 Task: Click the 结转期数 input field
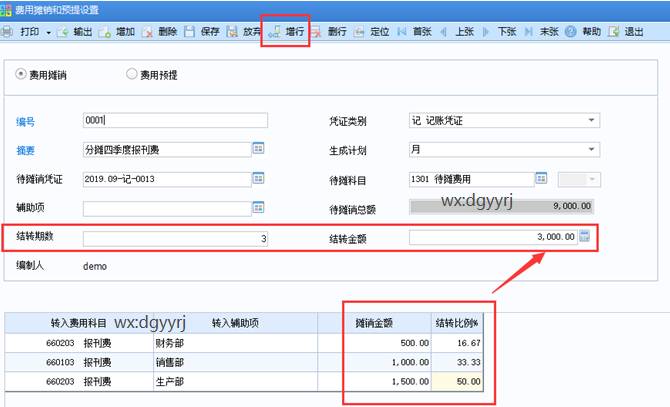175,238
